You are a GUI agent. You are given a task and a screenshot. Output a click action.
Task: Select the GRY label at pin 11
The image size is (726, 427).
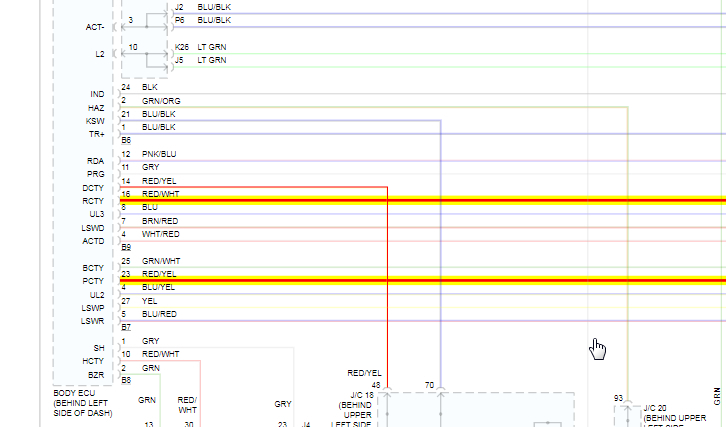click(150, 167)
